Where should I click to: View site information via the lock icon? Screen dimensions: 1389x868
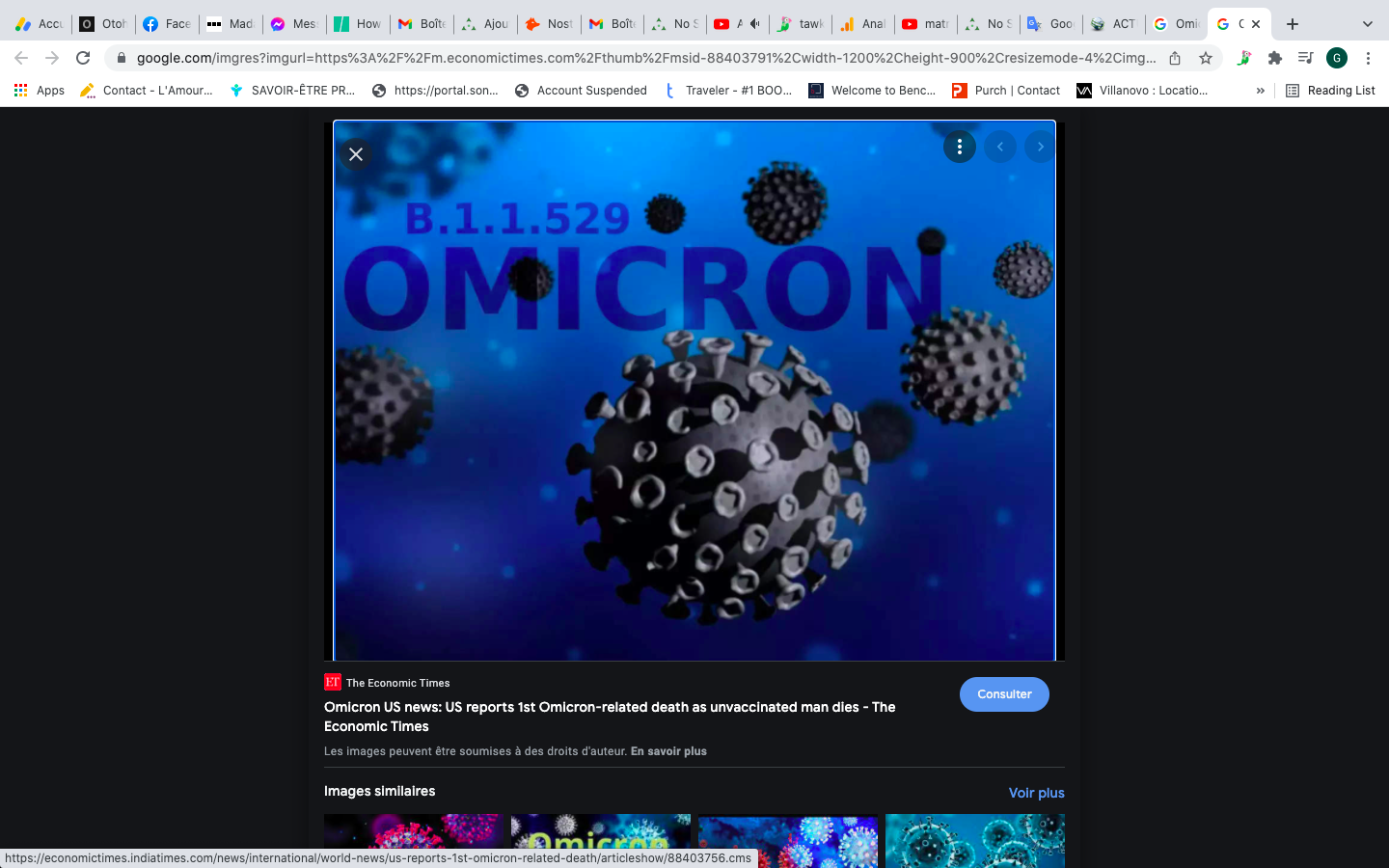[121, 58]
